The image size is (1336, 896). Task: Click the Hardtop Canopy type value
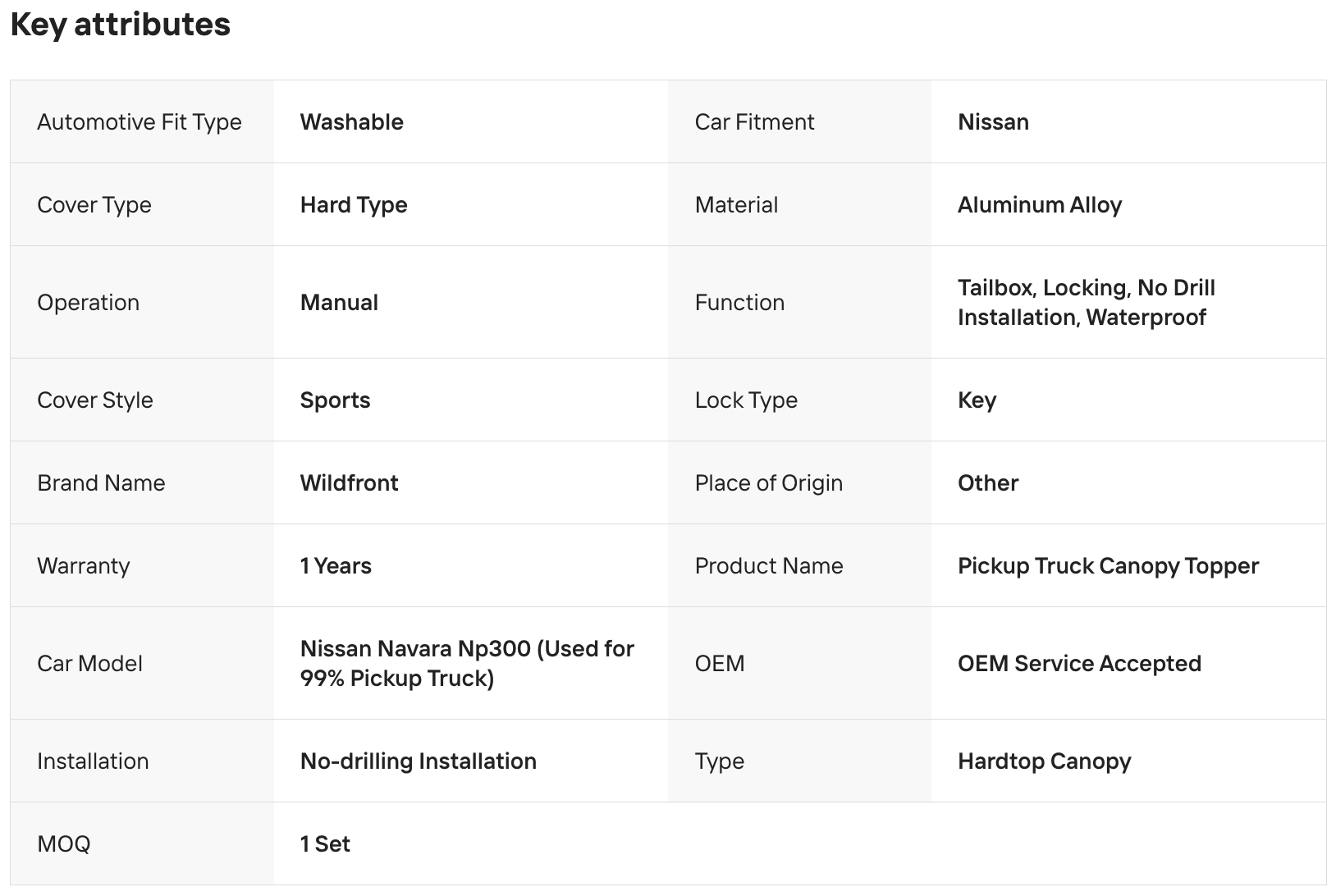click(x=1044, y=761)
